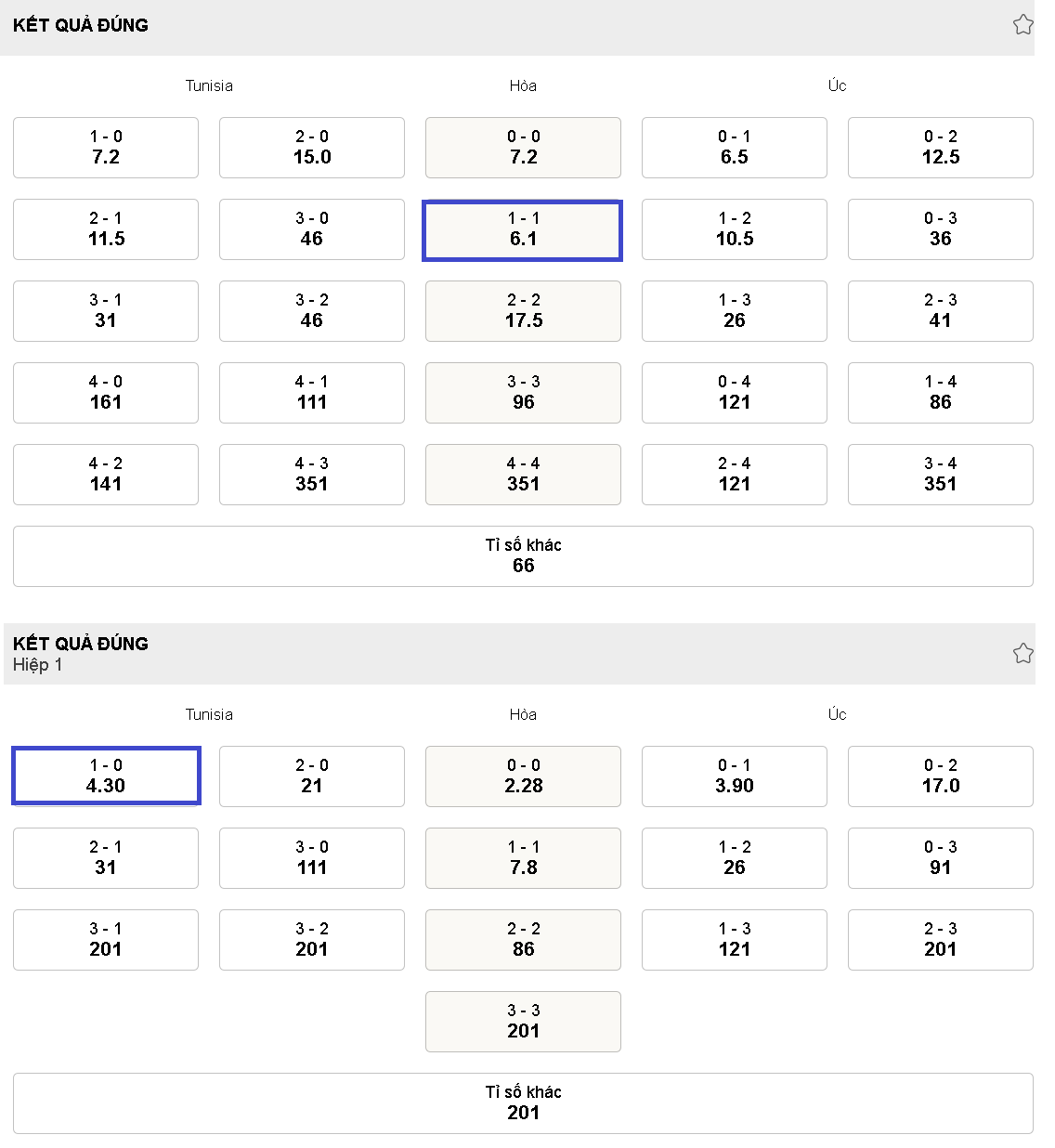Favorite the Hiệp 1 Kết Quả Đúng star
The height and width of the screenshot is (1148, 1055).
pos(1022,654)
